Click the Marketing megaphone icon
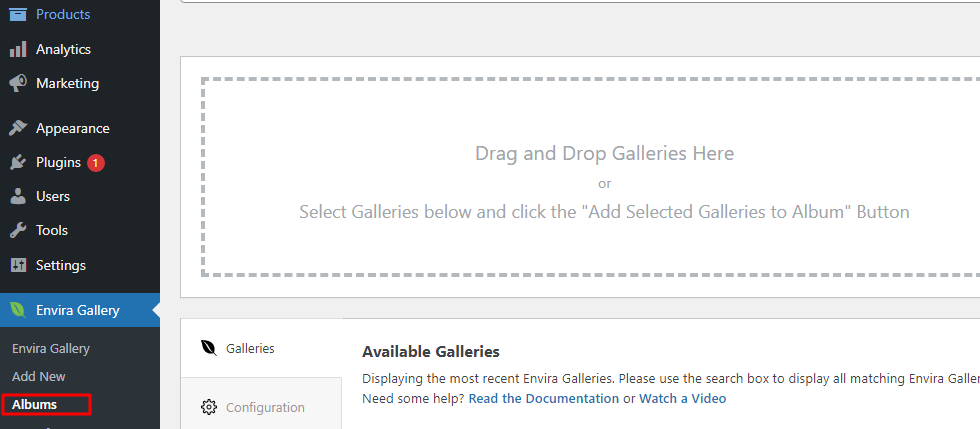980x429 pixels. click(18, 83)
